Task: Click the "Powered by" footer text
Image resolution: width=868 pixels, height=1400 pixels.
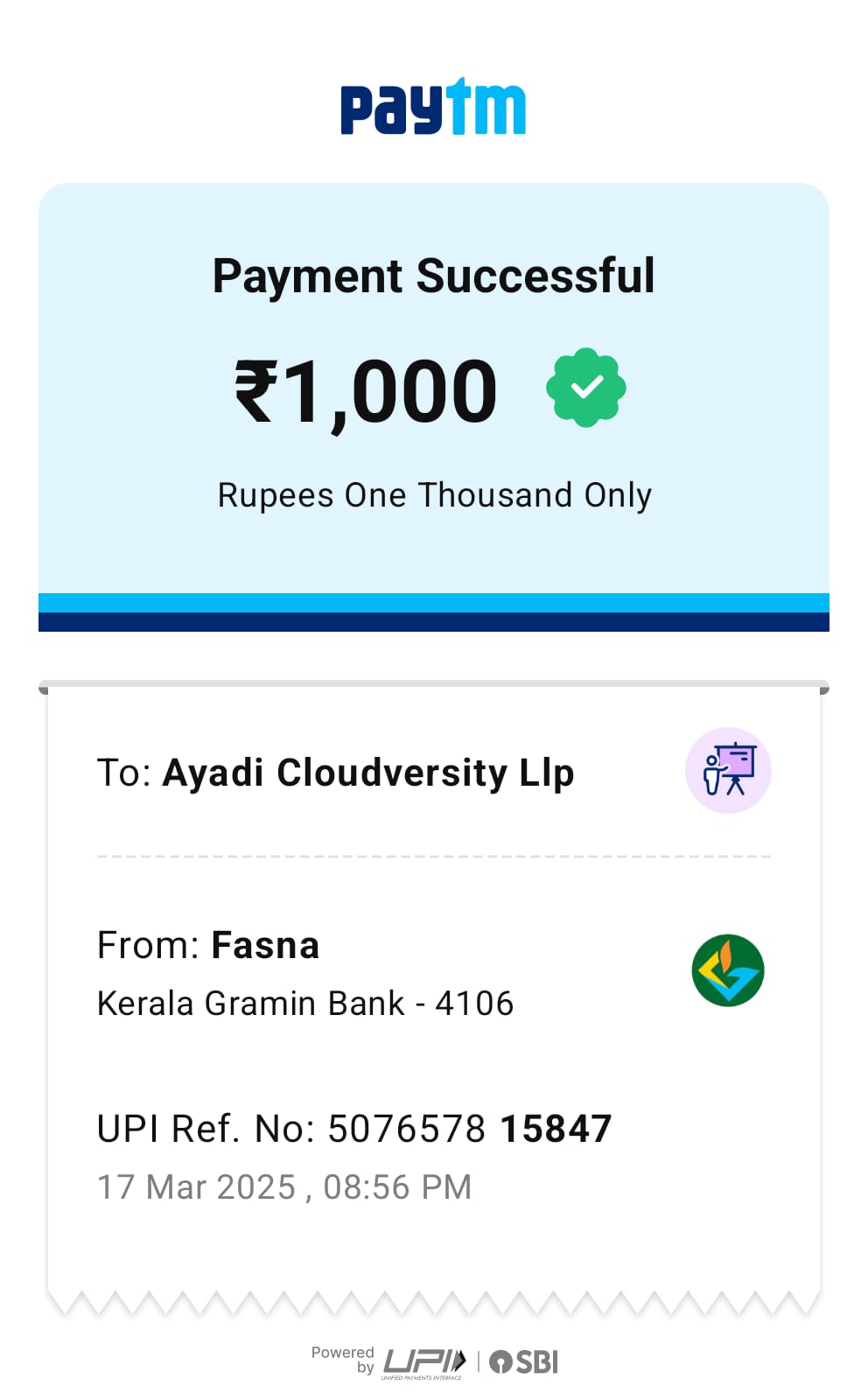Action: click(343, 1359)
